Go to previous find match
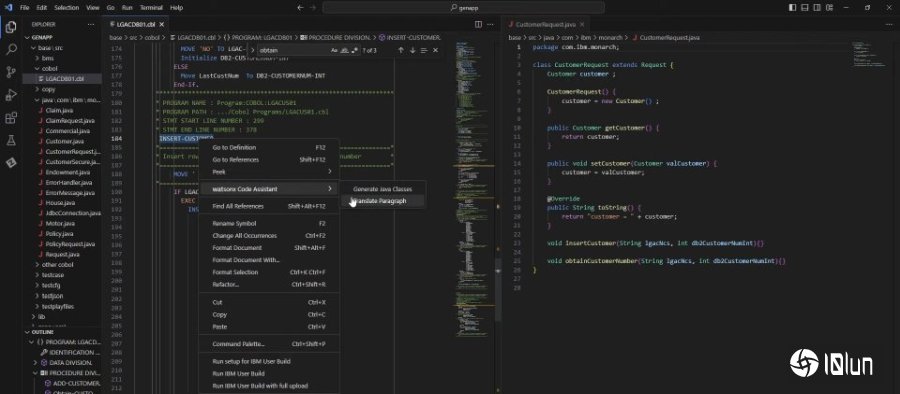The image size is (900, 394). click(401, 51)
